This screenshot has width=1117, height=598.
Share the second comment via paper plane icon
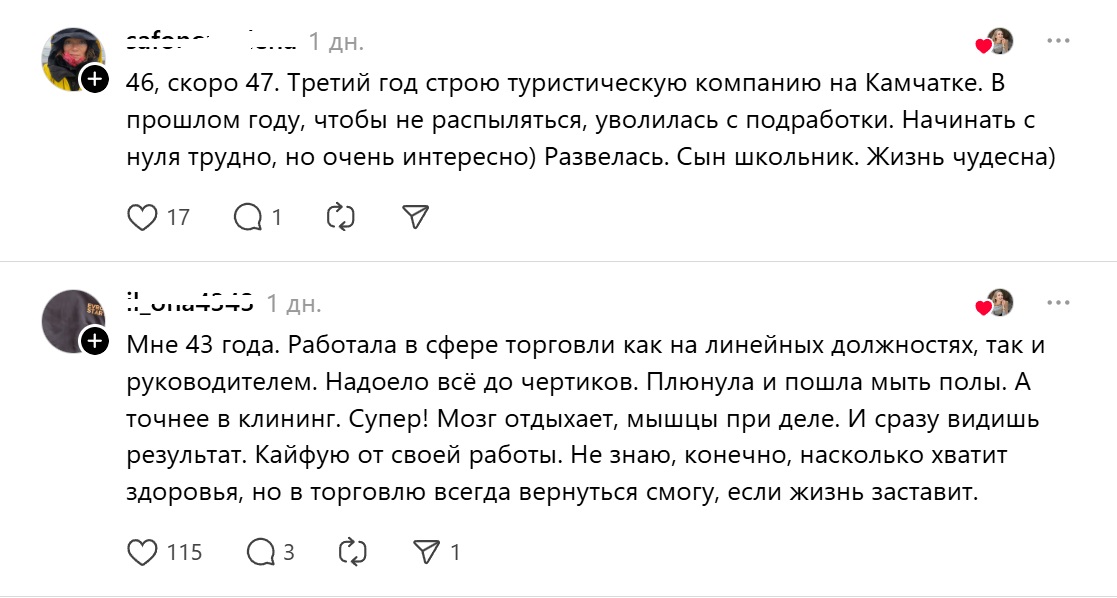point(425,550)
